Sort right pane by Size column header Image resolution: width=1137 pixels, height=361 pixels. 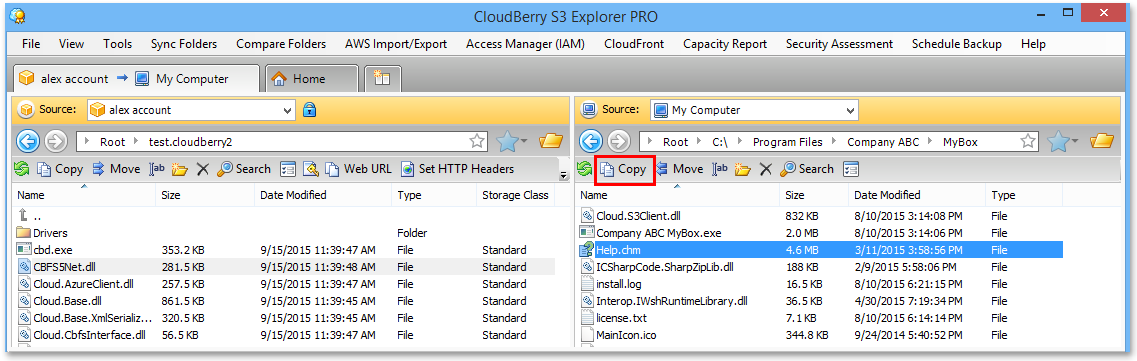point(814,195)
